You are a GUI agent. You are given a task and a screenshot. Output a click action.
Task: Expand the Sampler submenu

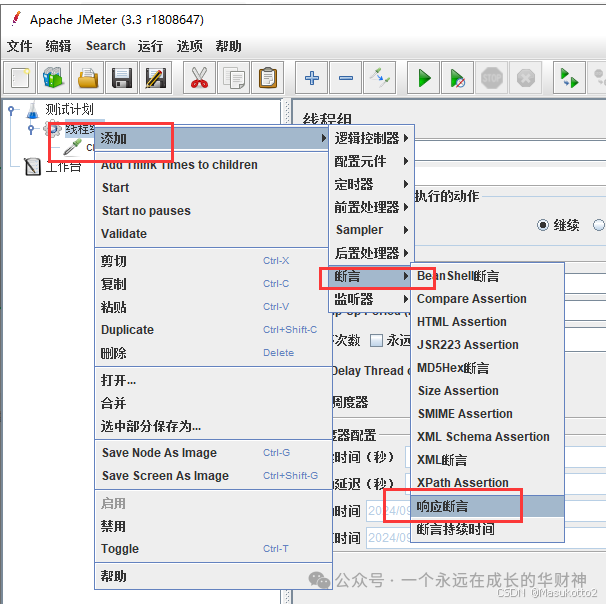(371, 230)
